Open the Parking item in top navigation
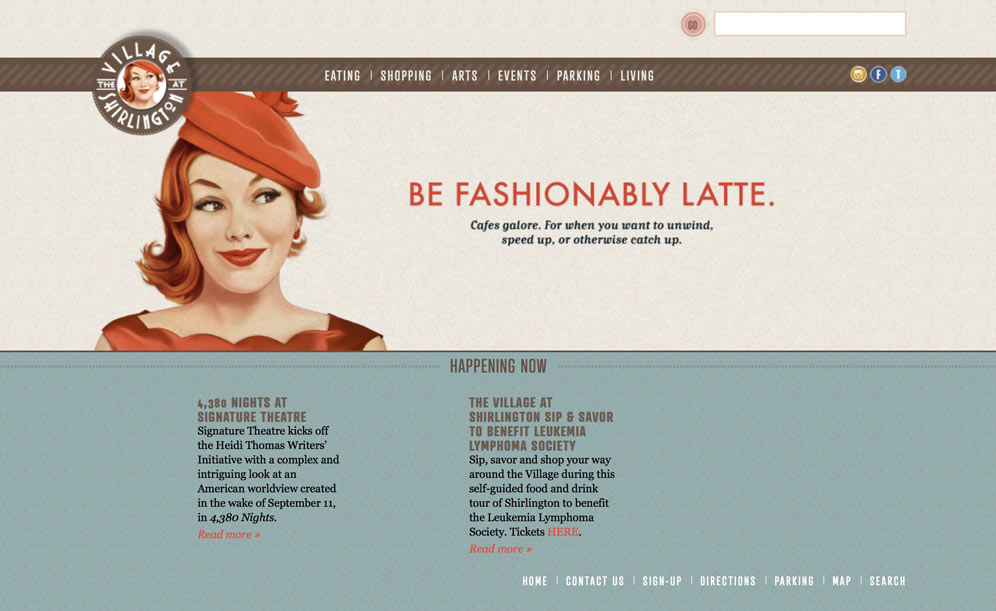This screenshot has width=996, height=611. click(x=578, y=76)
